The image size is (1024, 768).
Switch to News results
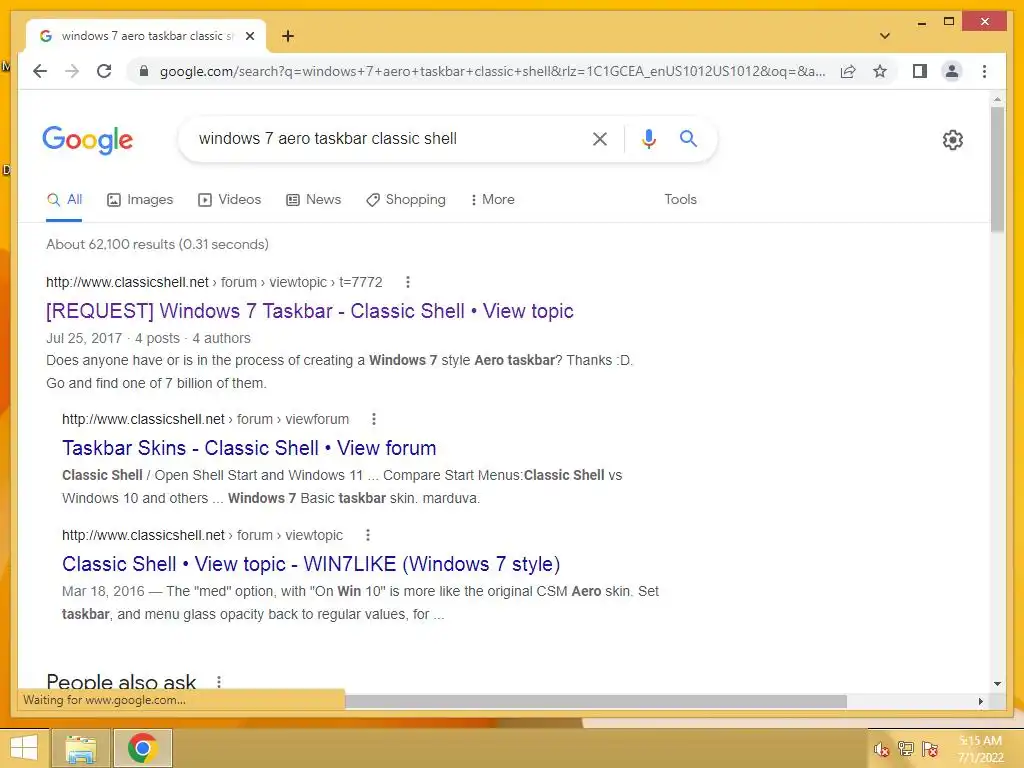pos(313,200)
